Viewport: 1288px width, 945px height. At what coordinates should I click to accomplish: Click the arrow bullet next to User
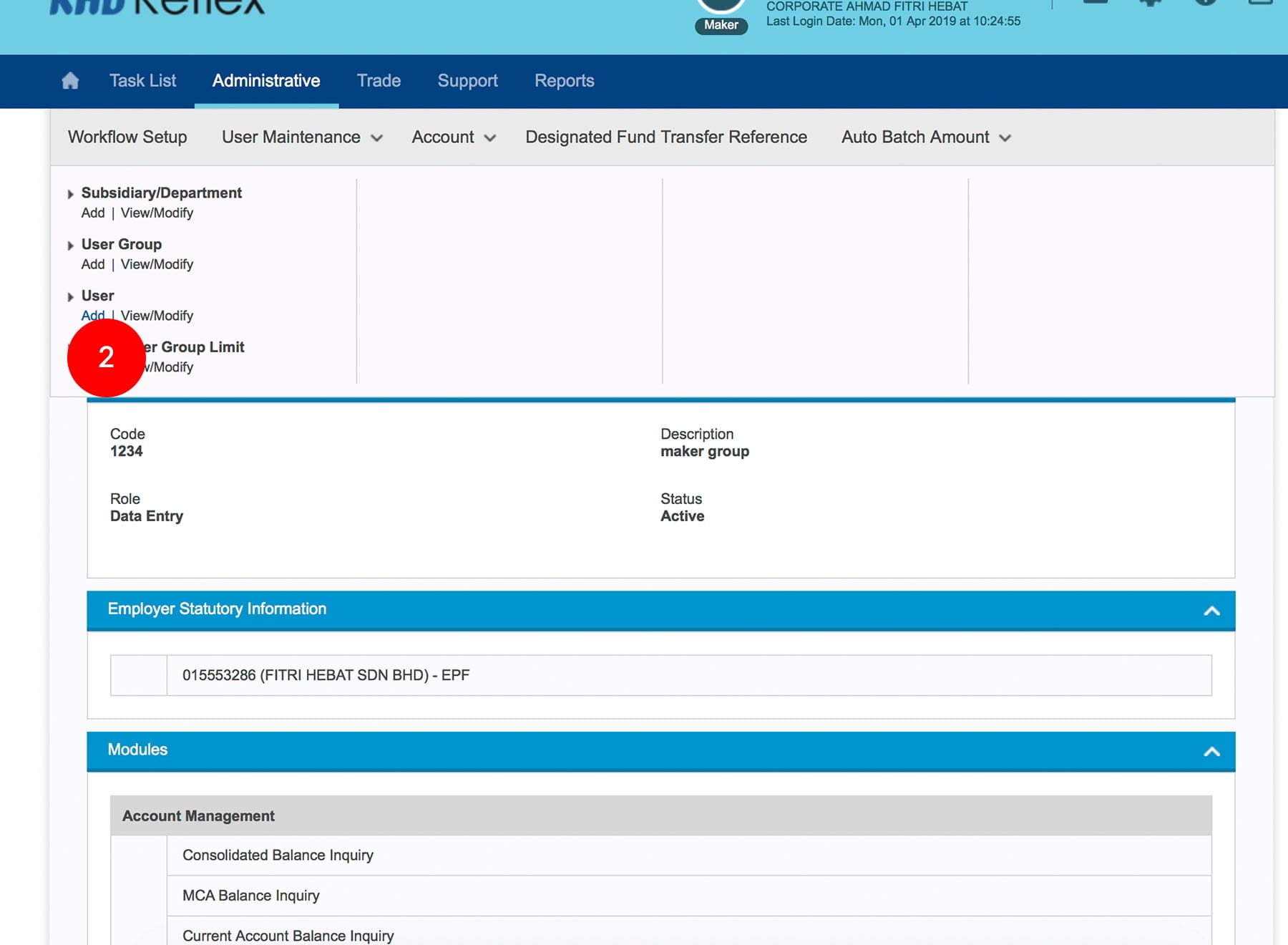(70, 297)
